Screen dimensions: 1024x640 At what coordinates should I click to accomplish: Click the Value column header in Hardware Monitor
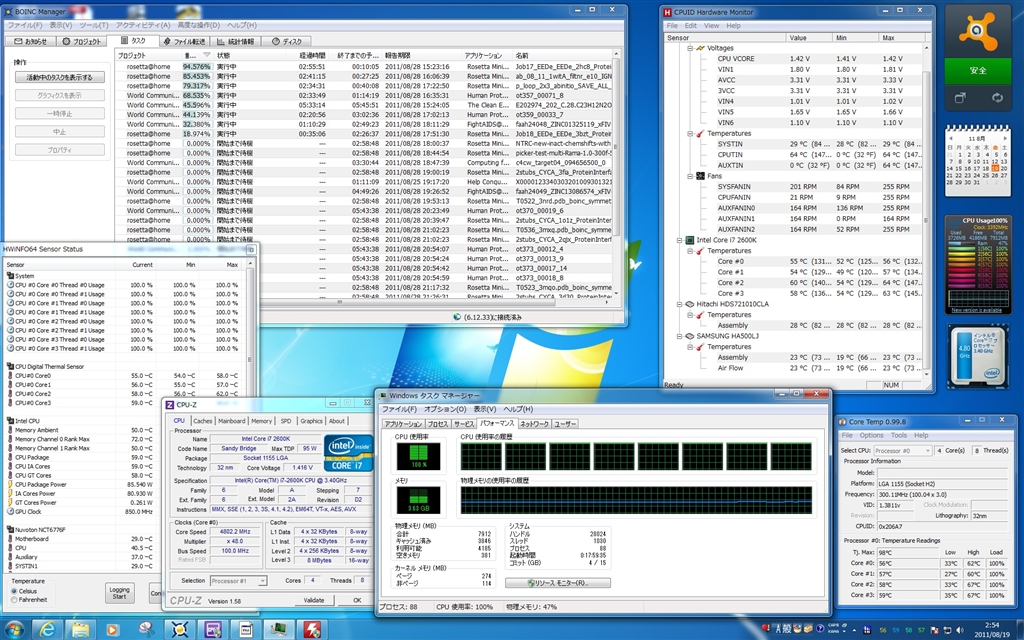click(810, 37)
